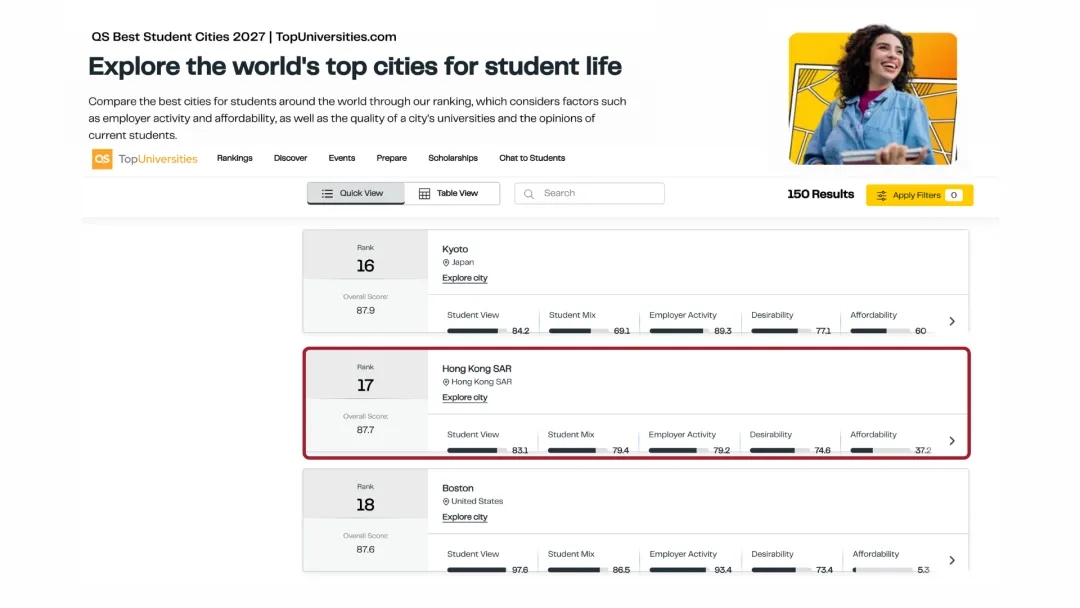Click the rank number 17

click(x=365, y=386)
